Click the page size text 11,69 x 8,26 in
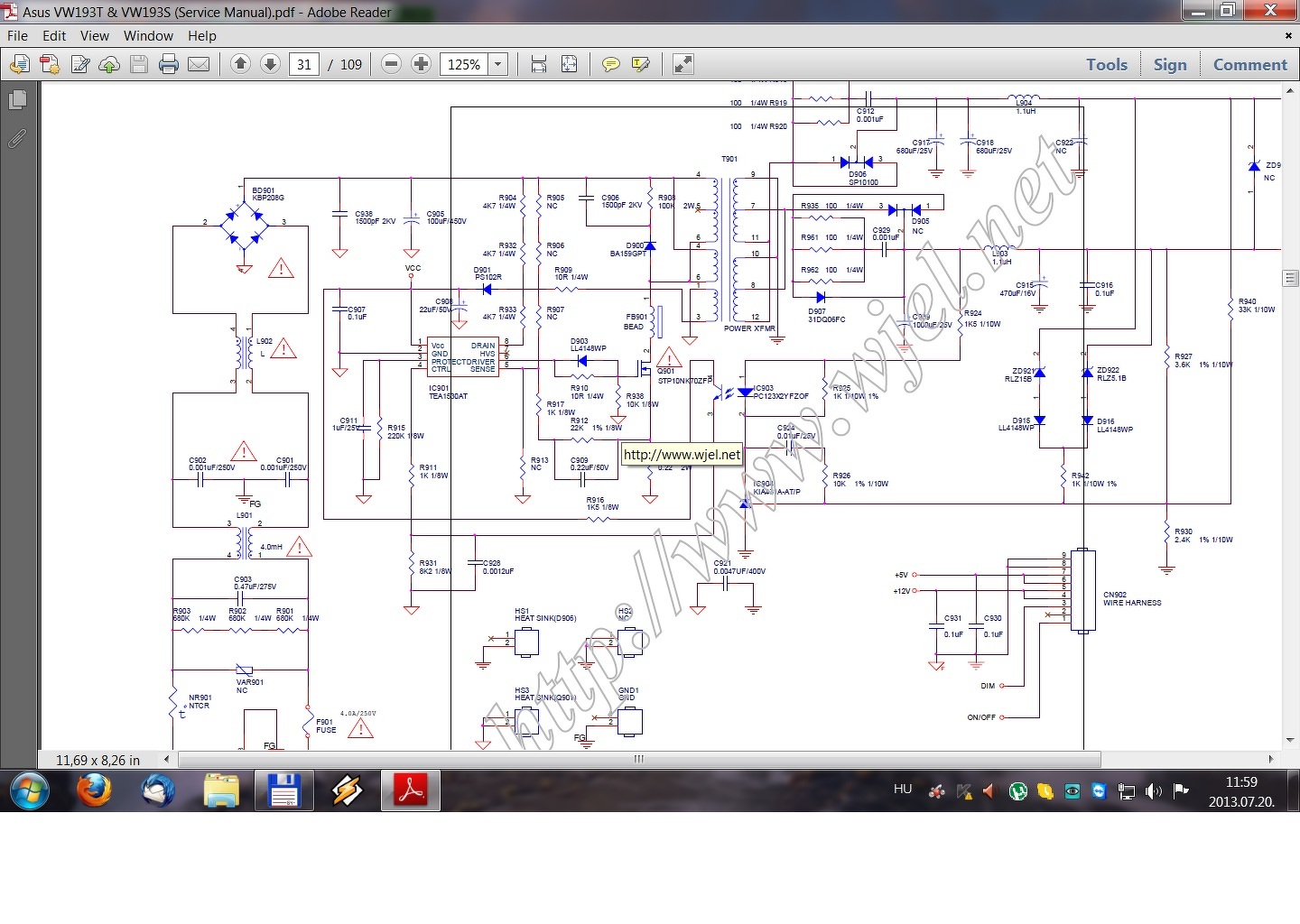Viewport: 1300px width, 924px height. 98,760
